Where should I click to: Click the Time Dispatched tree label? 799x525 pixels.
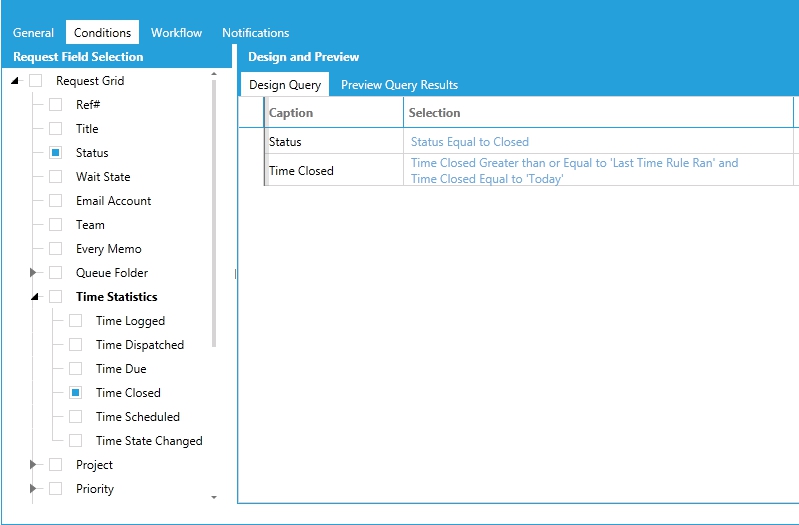tap(140, 345)
